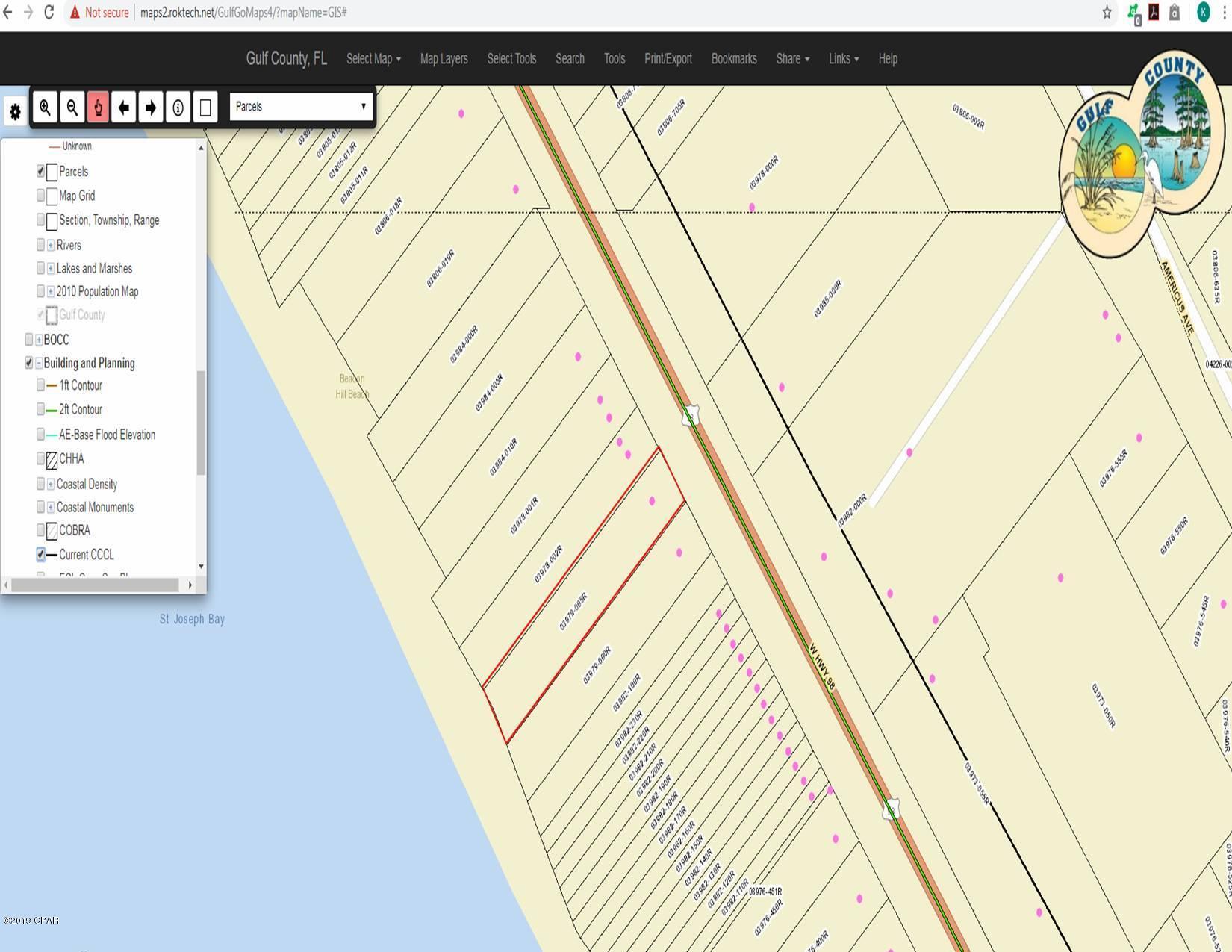
Task: Expand the Rivers layer group
Action: pyautogui.click(x=50, y=246)
